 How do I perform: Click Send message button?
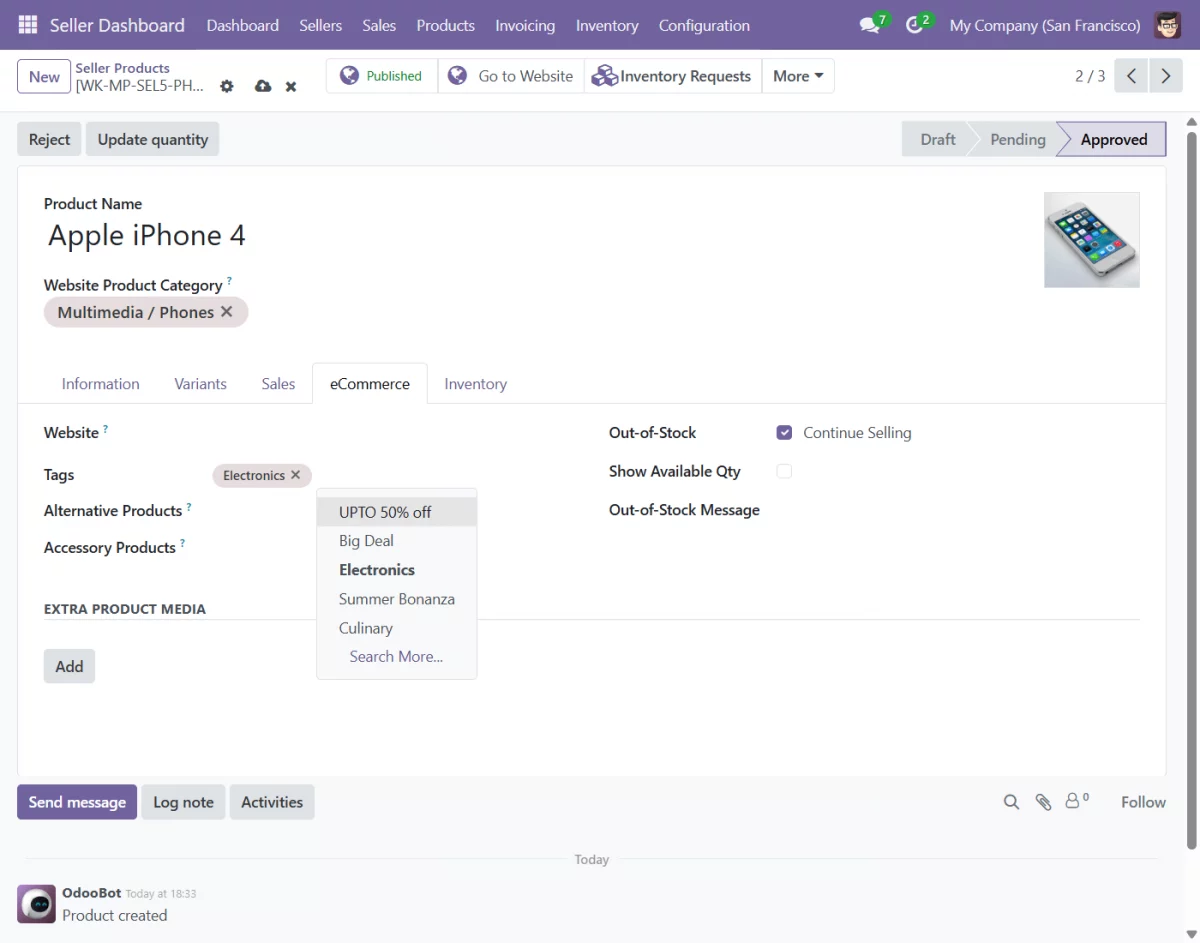click(x=77, y=802)
